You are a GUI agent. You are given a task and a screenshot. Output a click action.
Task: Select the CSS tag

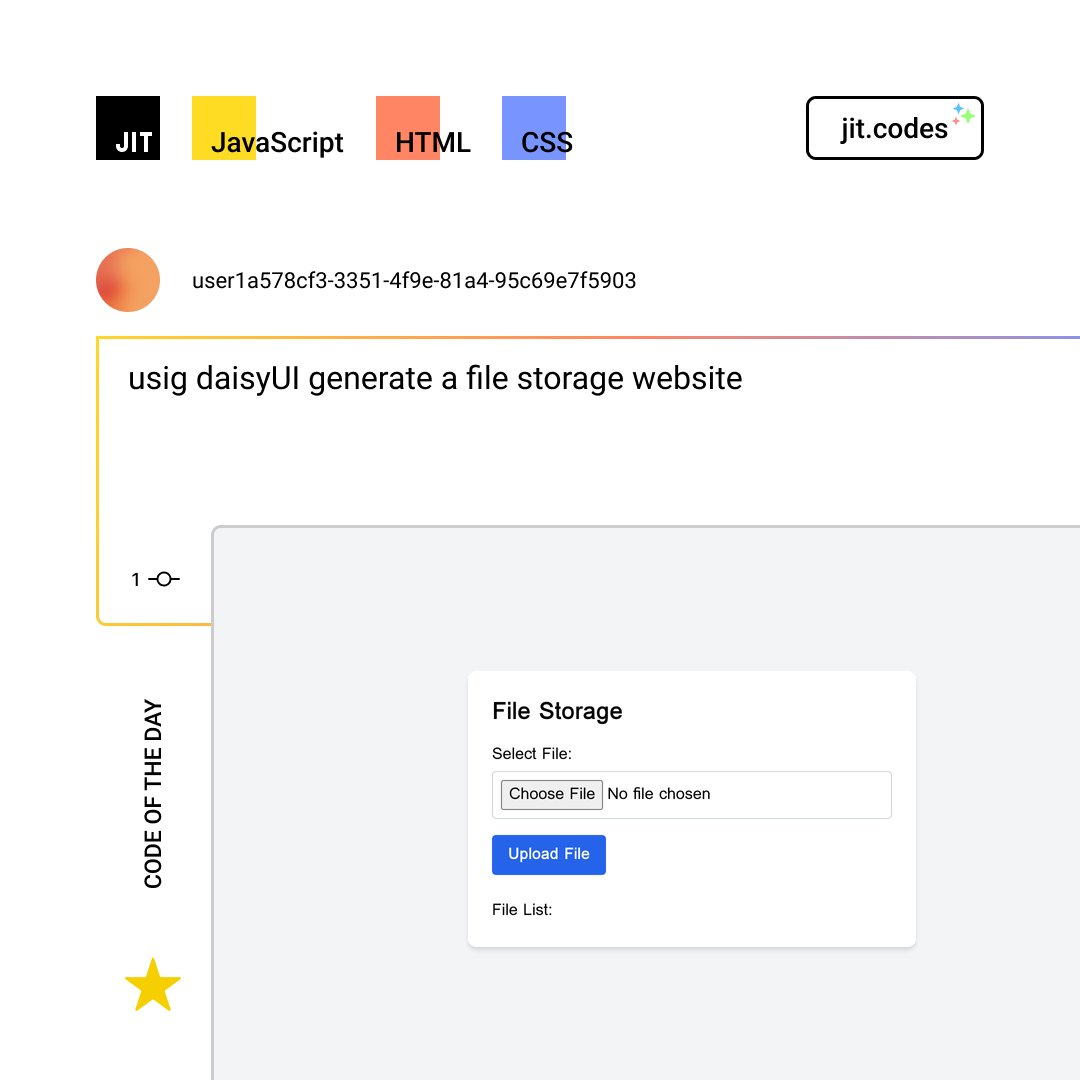537,128
